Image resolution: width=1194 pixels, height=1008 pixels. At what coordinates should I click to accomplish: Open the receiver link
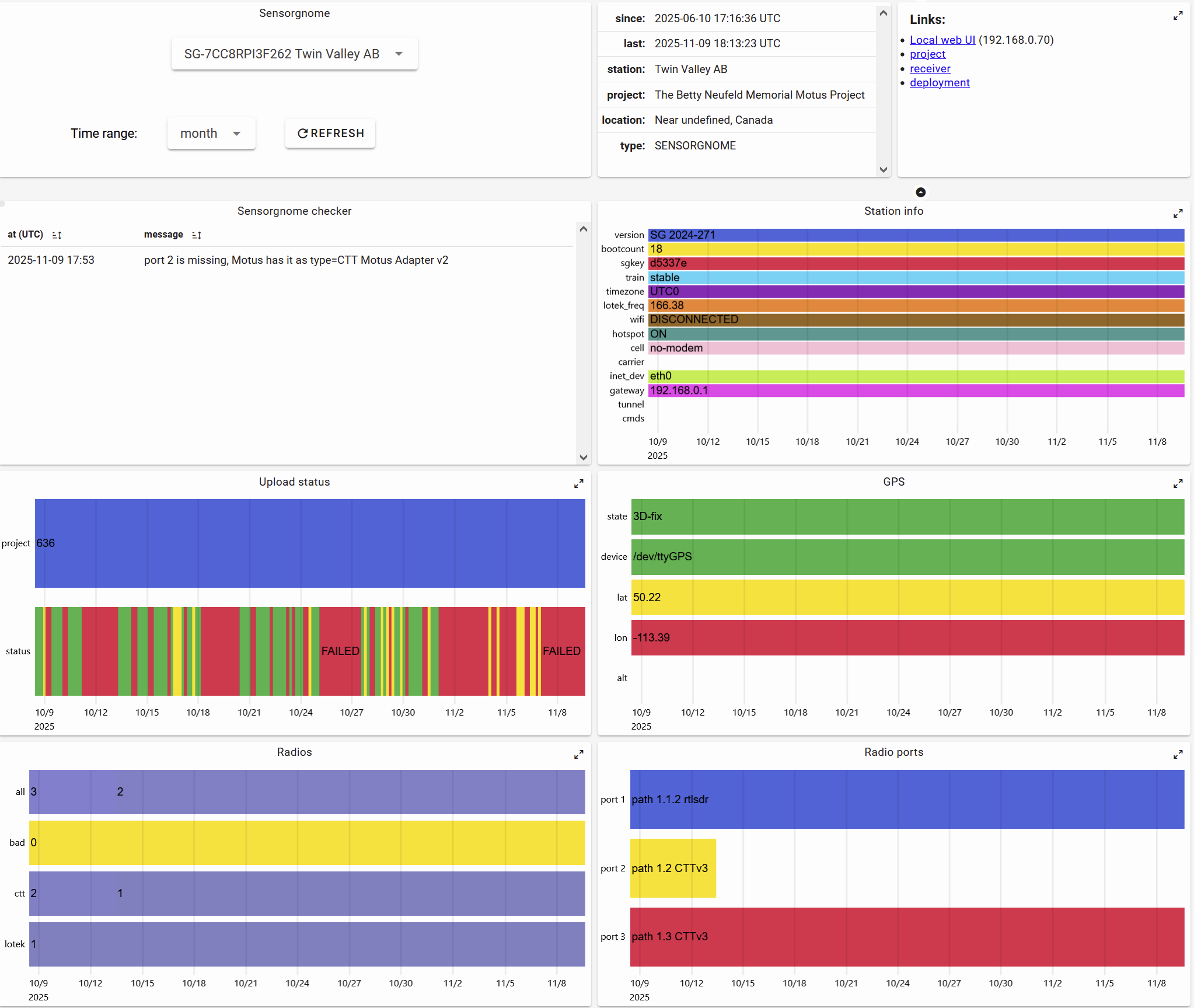[930, 68]
